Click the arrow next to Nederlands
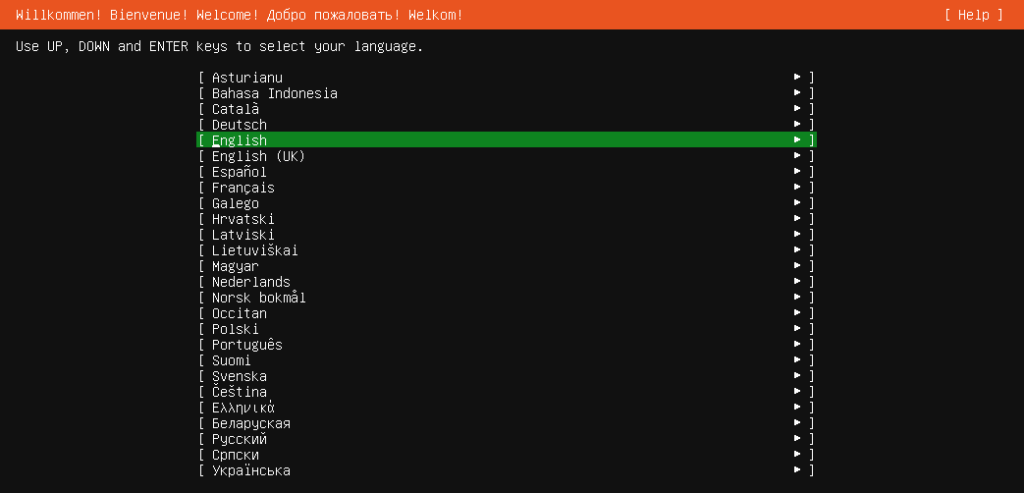 coord(797,282)
